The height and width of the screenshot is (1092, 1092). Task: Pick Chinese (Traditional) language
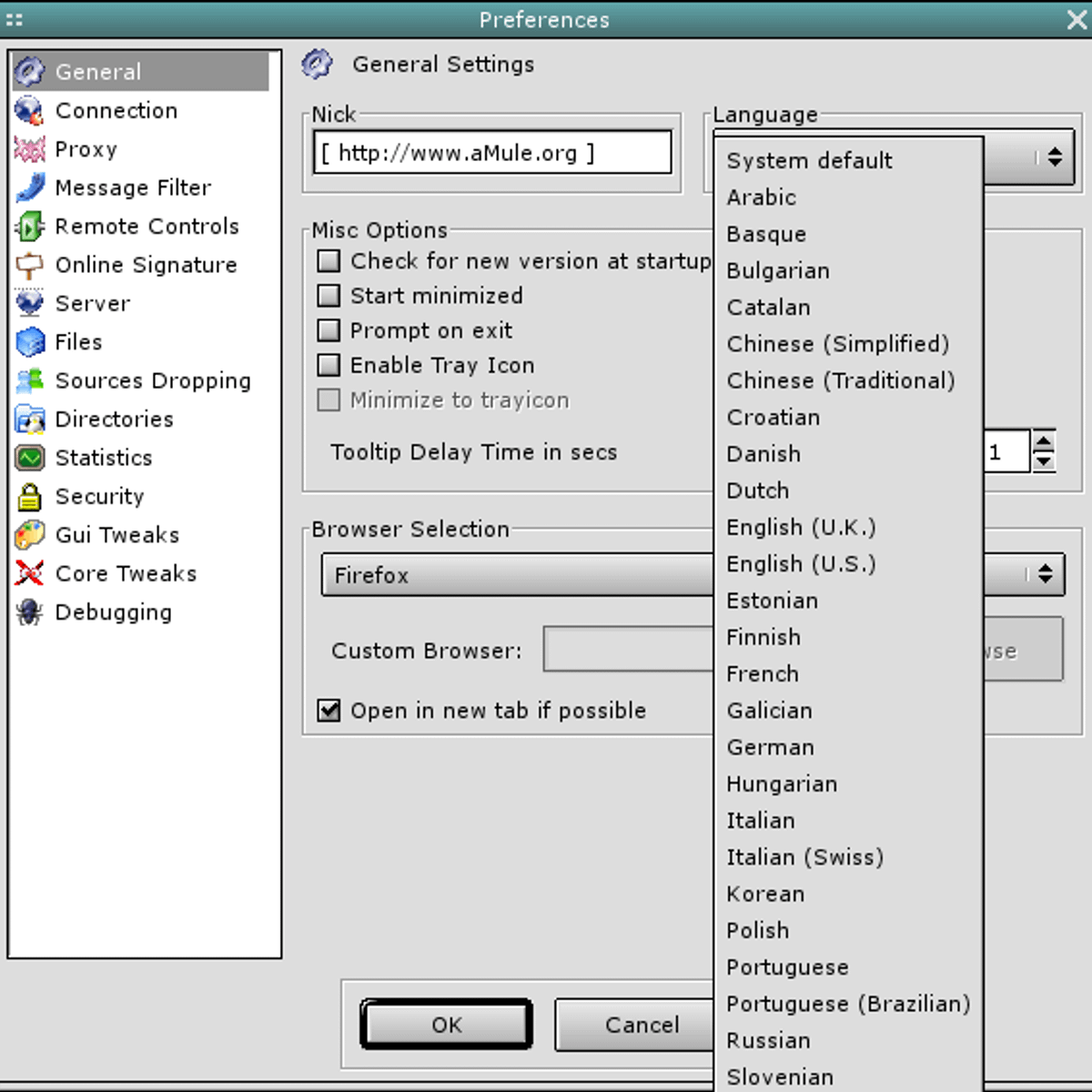[x=848, y=380]
